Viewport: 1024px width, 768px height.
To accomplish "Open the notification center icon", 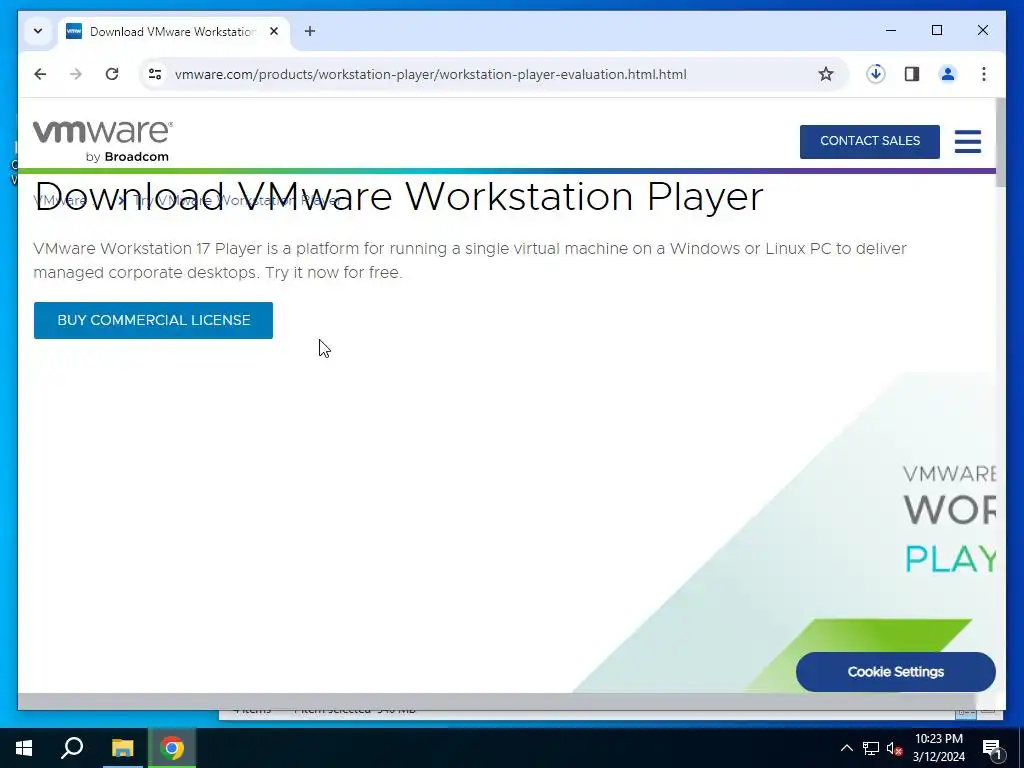I will [992, 749].
